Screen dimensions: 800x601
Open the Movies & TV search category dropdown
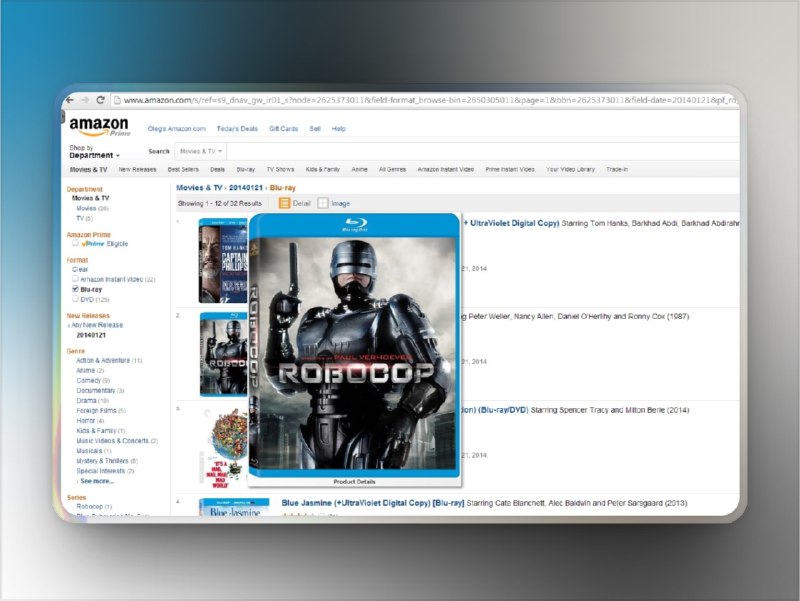click(200, 151)
